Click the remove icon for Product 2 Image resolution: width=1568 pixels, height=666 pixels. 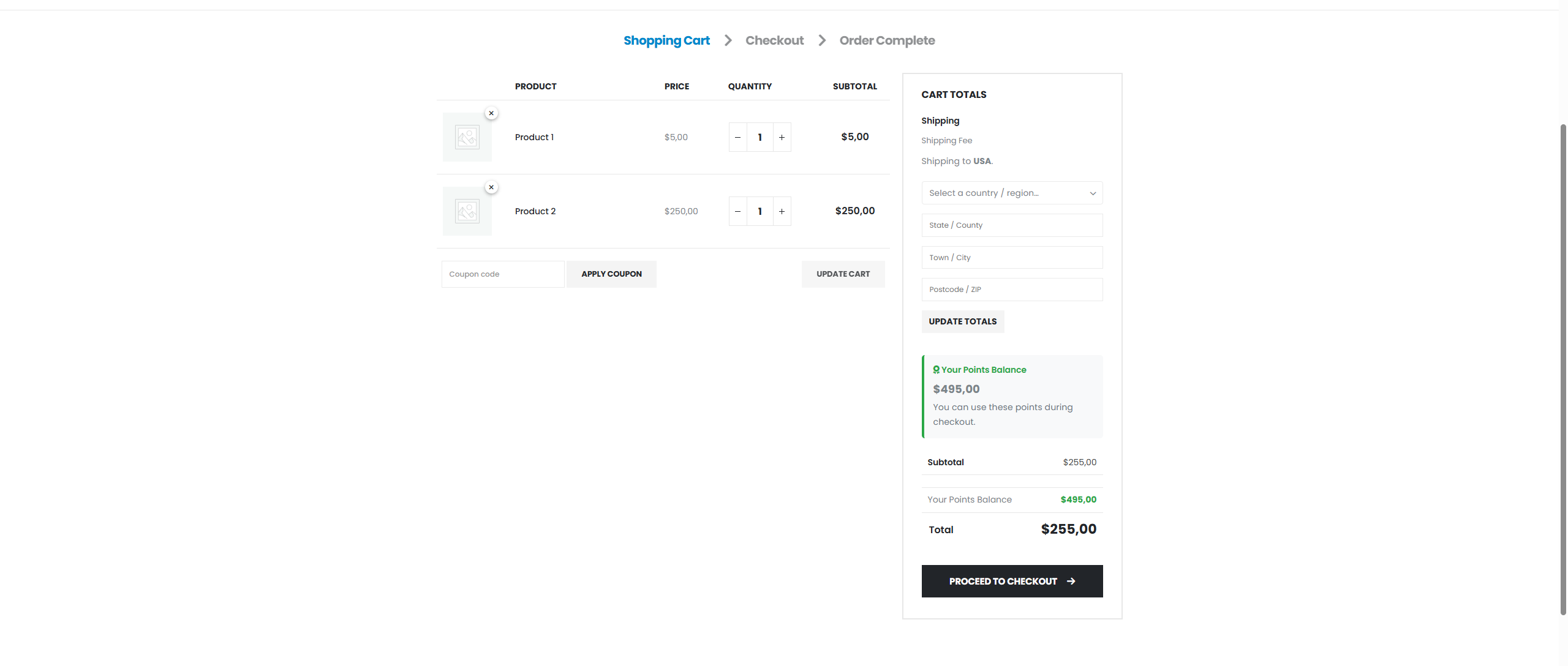click(x=491, y=187)
